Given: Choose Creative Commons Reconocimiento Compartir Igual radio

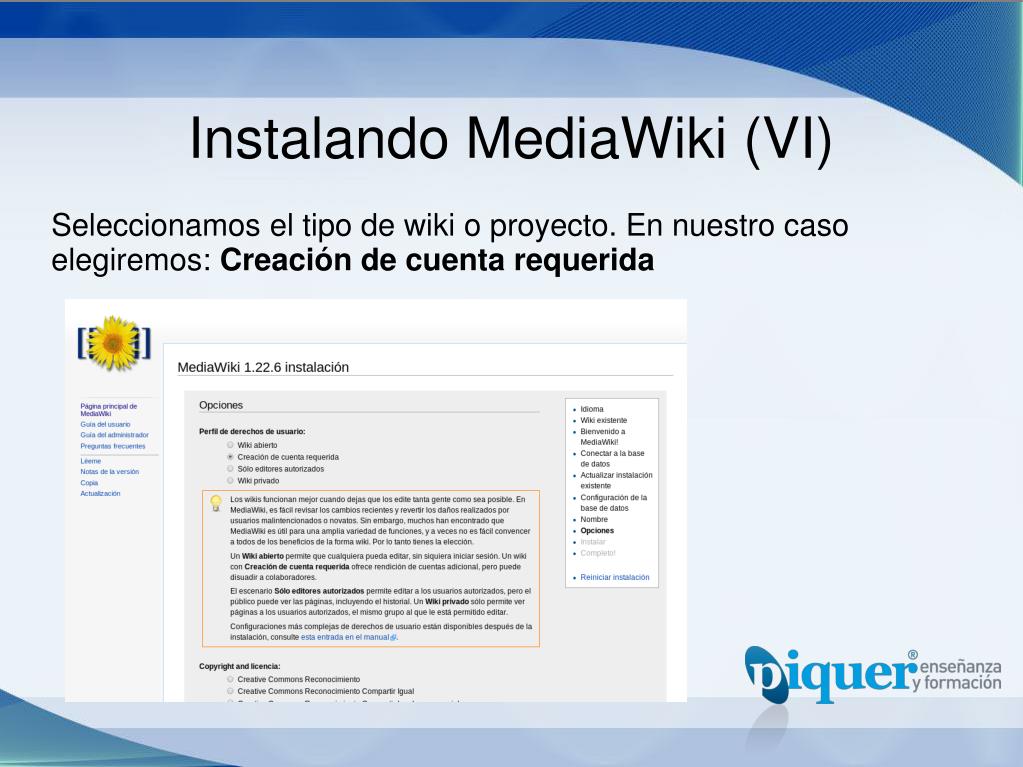Looking at the screenshot, I should tap(230, 691).
